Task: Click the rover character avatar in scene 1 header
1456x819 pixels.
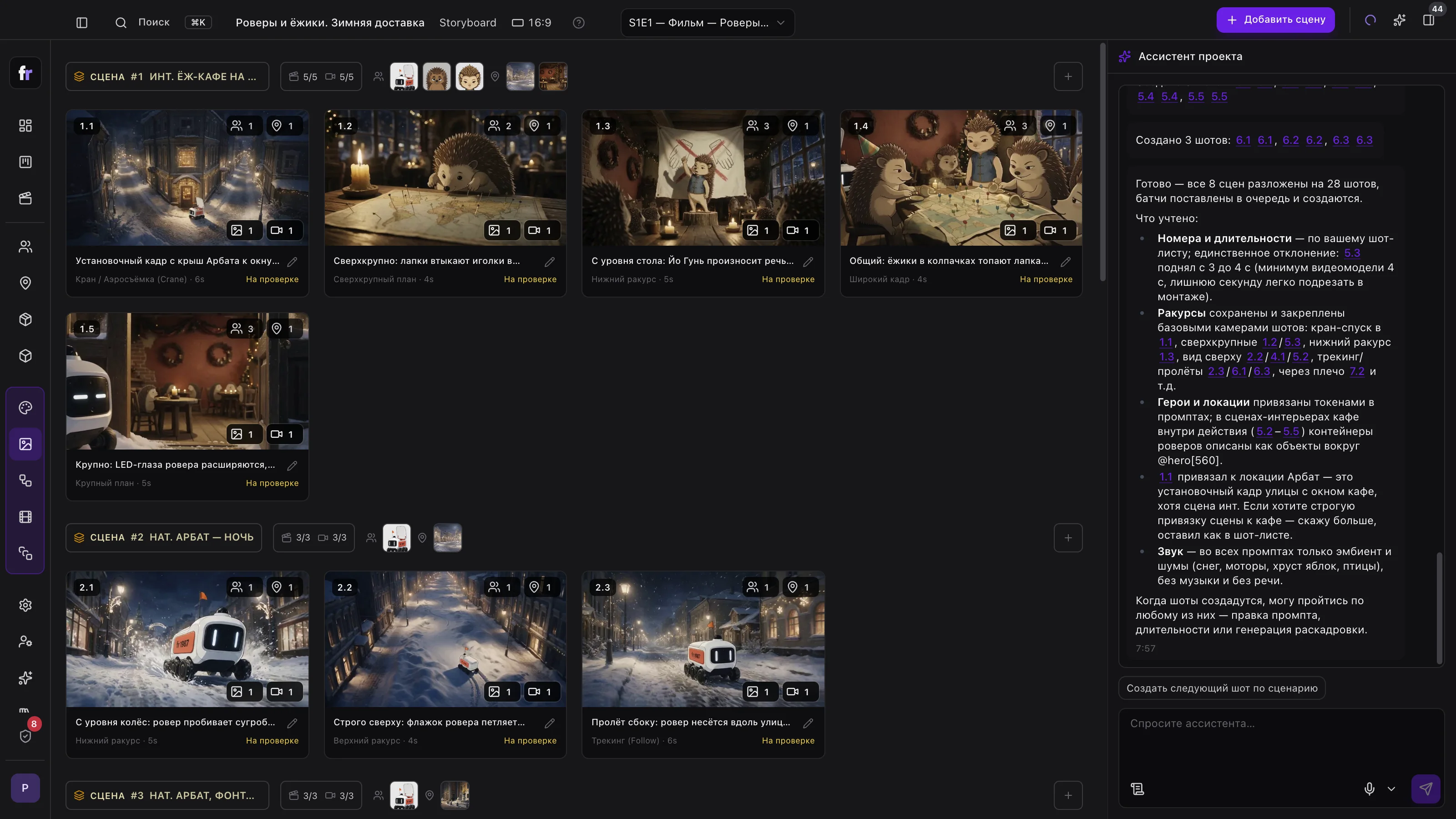Action: click(x=404, y=76)
